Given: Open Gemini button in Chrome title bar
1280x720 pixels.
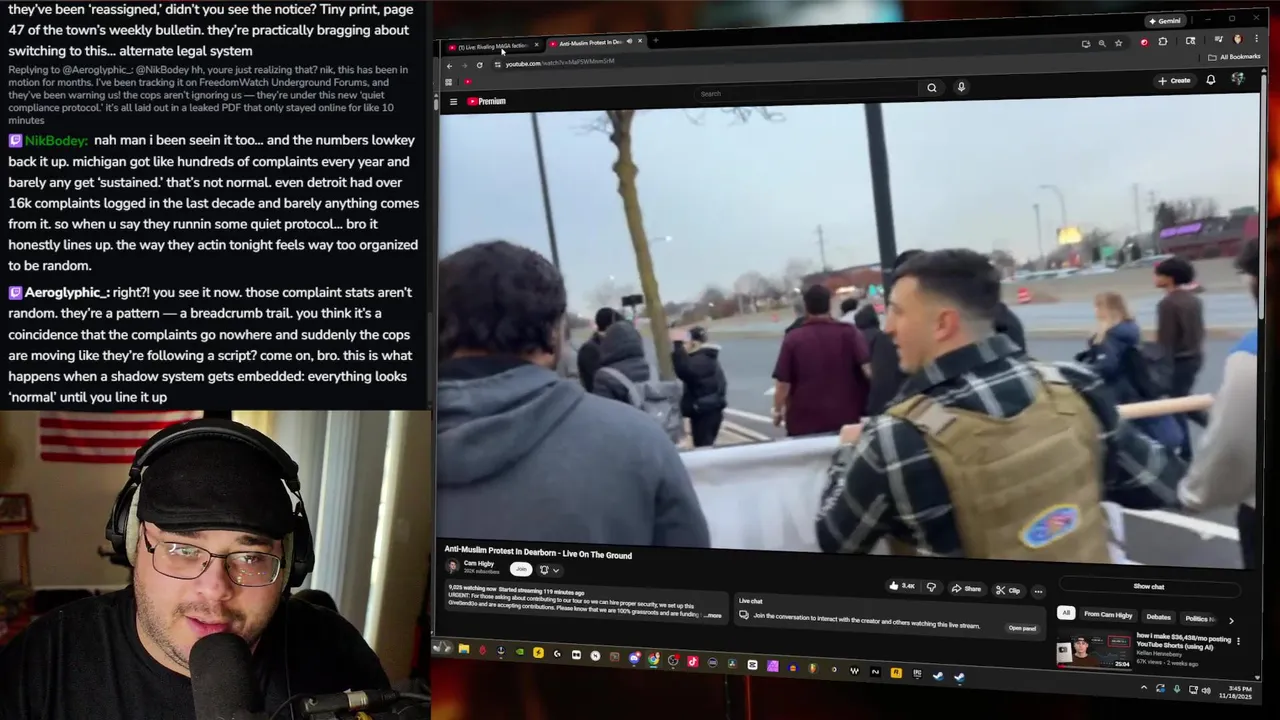Looking at the screenshot, I should [x=1164, y=21].
